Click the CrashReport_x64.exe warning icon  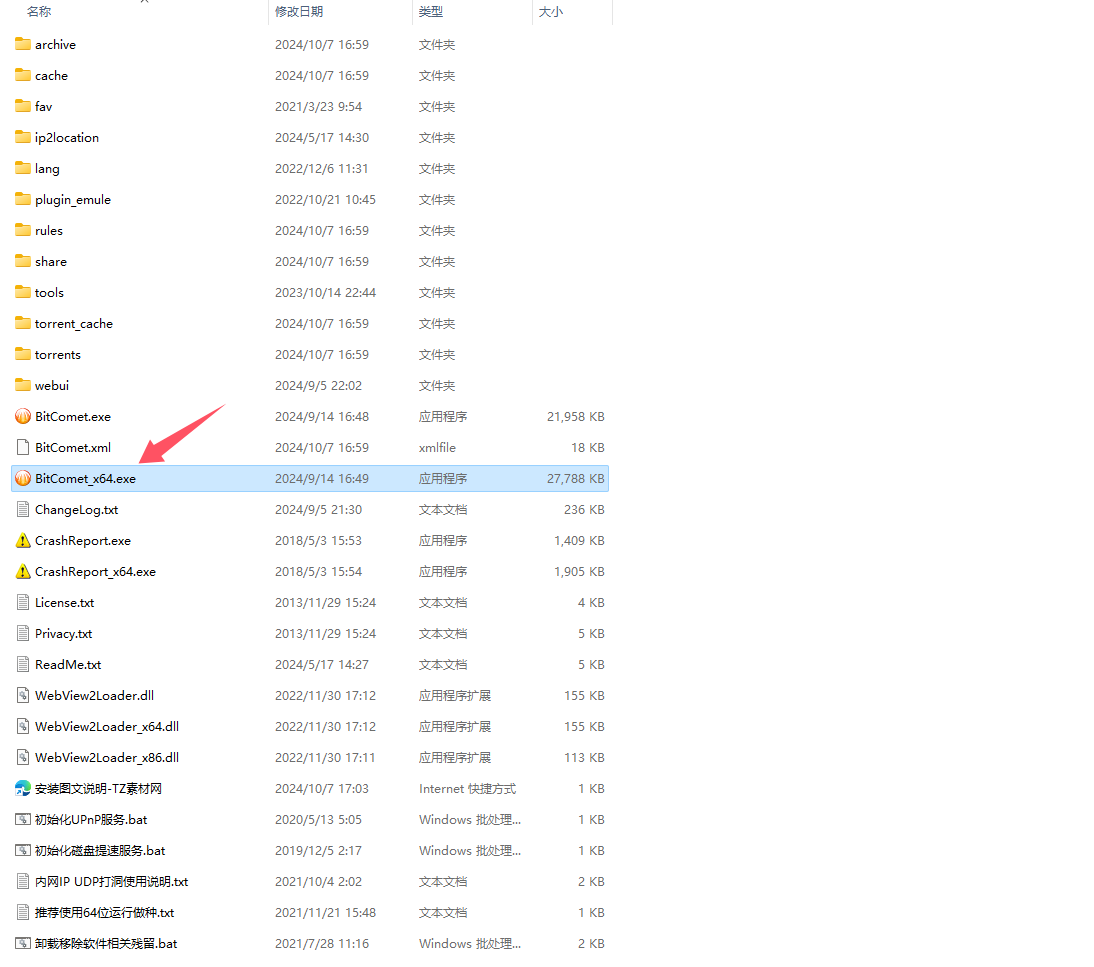(23, 571)
